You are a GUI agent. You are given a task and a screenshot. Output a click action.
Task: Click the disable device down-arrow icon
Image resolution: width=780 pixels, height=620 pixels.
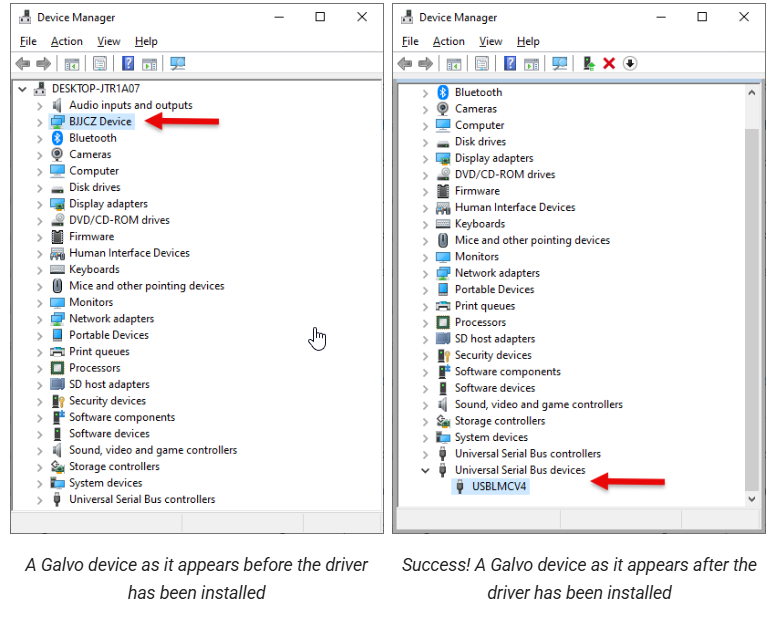point(630,63)
